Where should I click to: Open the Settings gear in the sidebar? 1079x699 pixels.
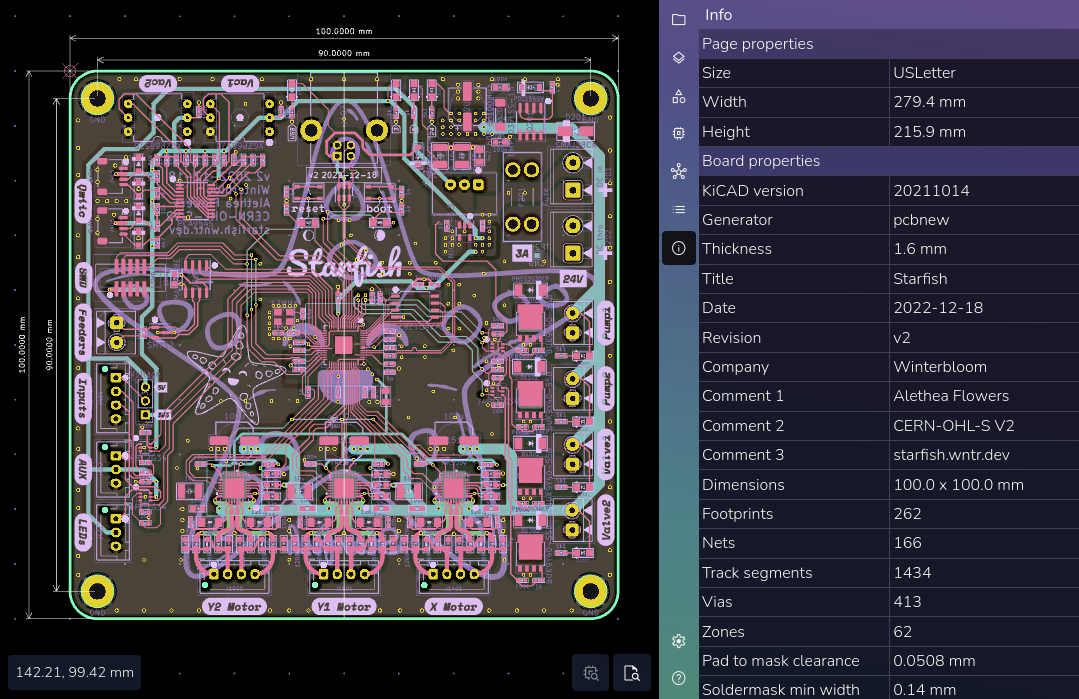point(679,641)
